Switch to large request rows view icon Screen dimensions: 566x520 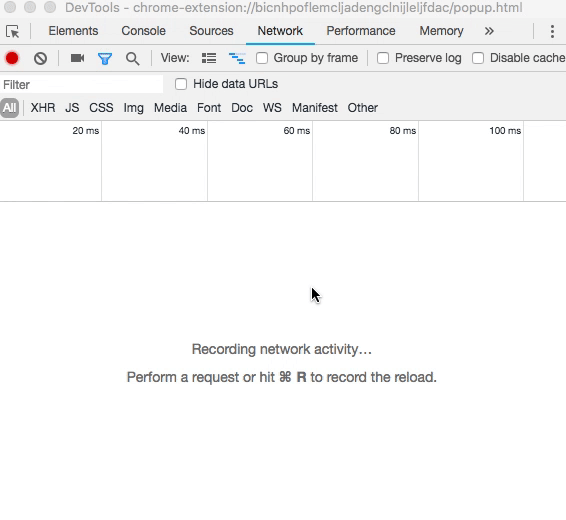pyautogui.click(x=209, y=58)
